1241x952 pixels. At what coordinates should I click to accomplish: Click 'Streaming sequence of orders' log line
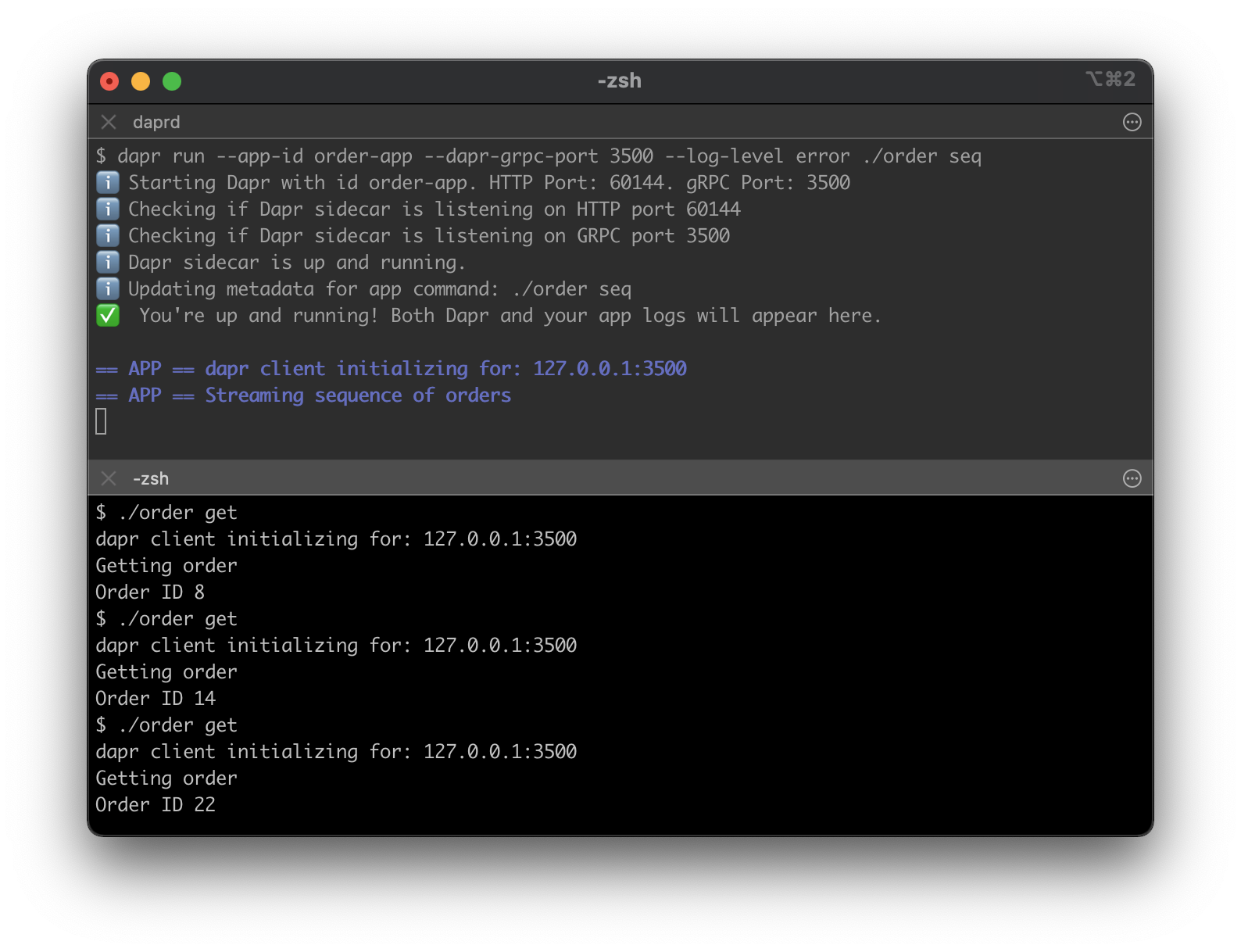tap(303, 395)
